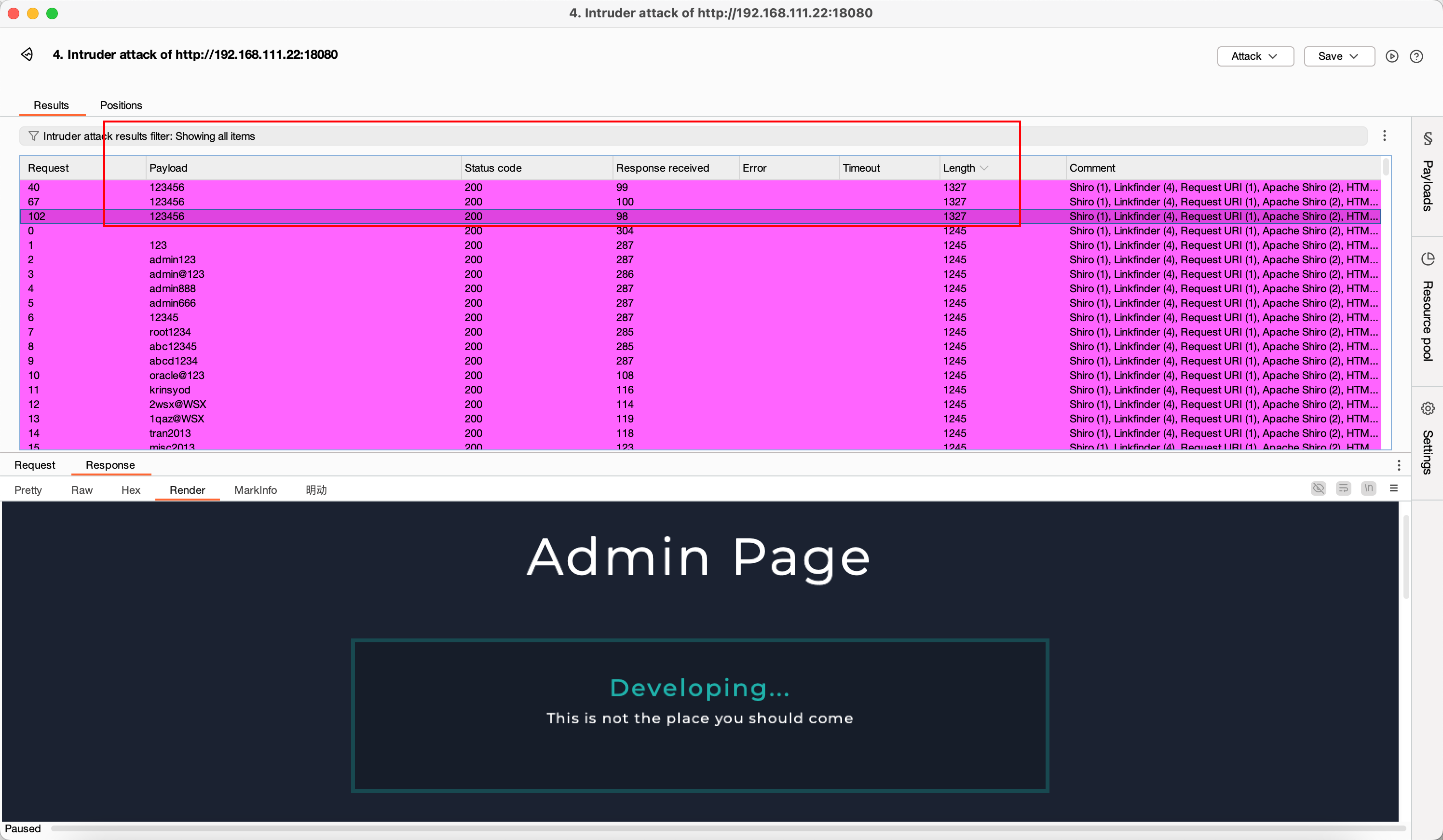Click the resume attack play icon
The image size is (1443, 840).
[x=1392, y=56]
